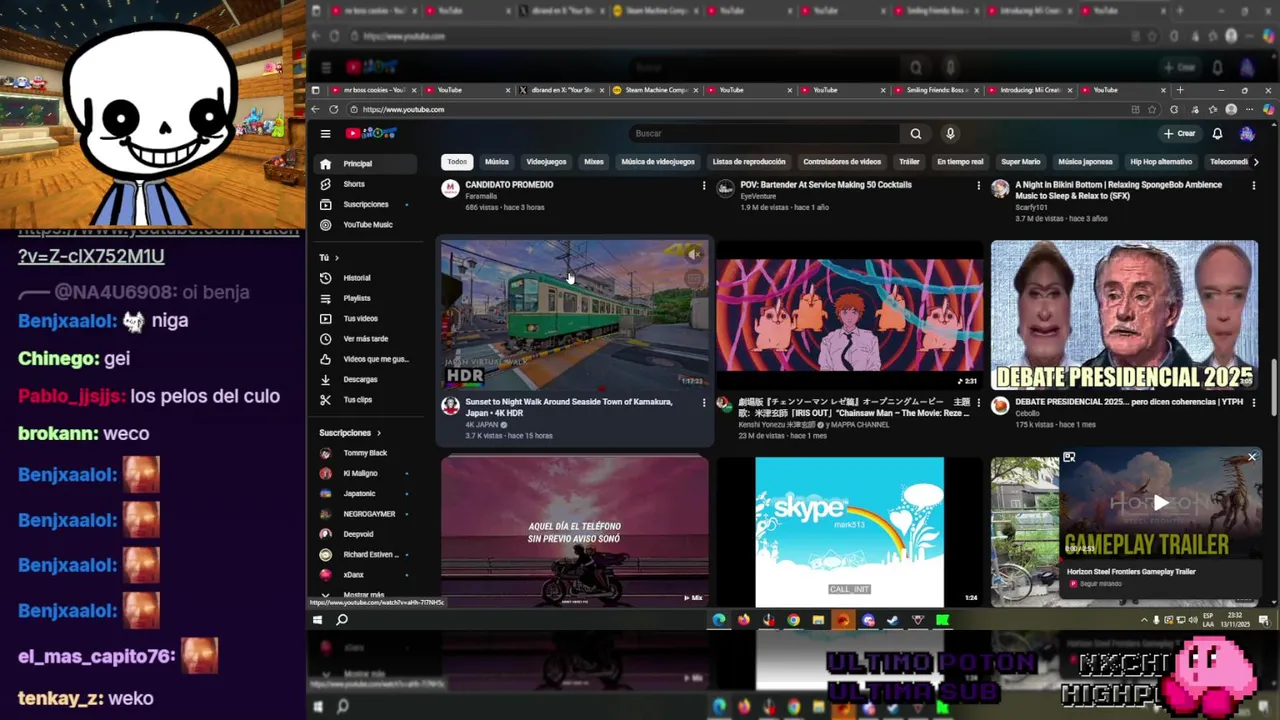This screenshot has width=1280, height=720.
Task: Select the Música filter chip
Action: 497,161
